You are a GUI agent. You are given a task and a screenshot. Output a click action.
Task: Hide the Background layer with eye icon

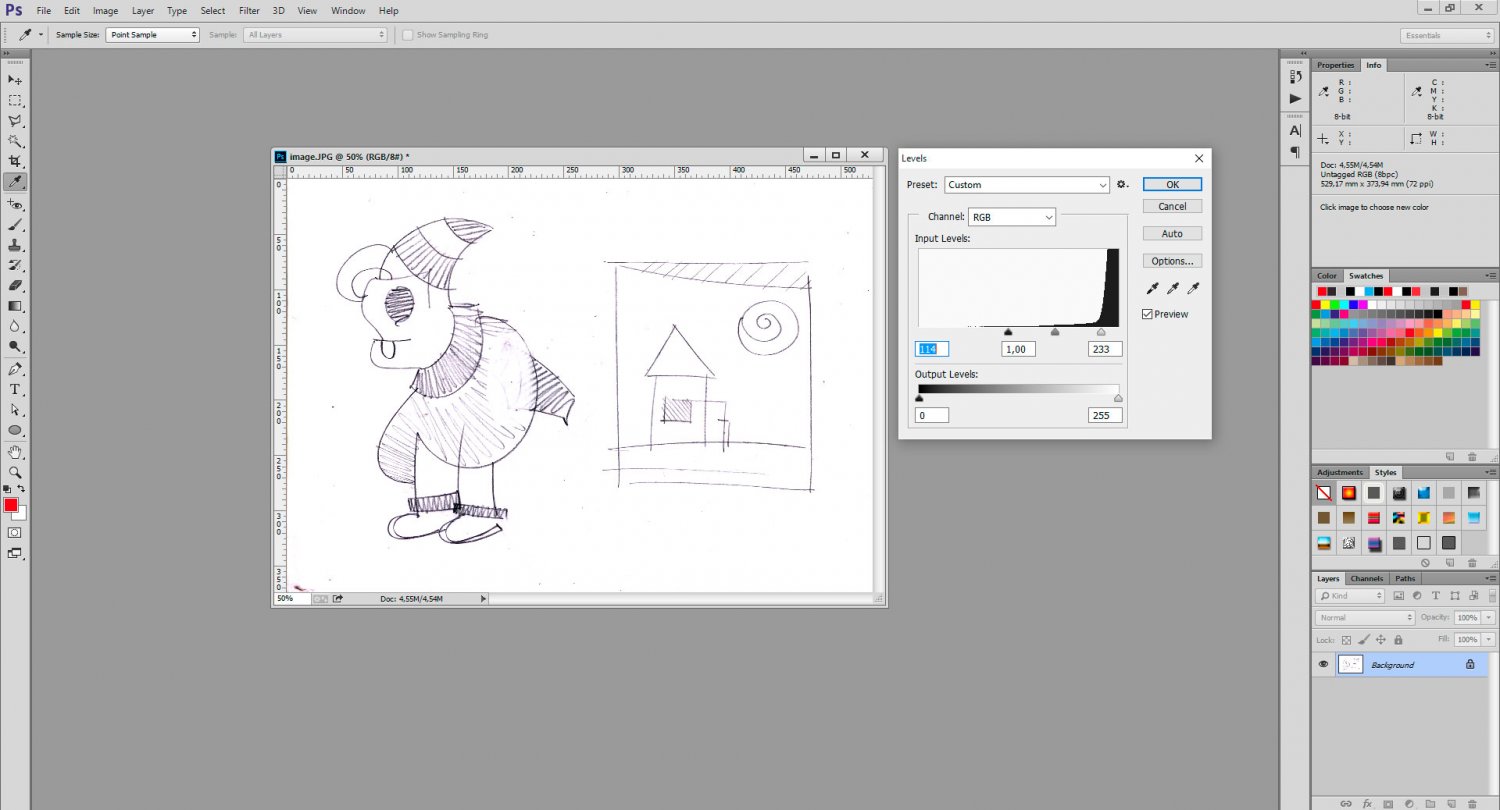click(x=1323, y=664)
